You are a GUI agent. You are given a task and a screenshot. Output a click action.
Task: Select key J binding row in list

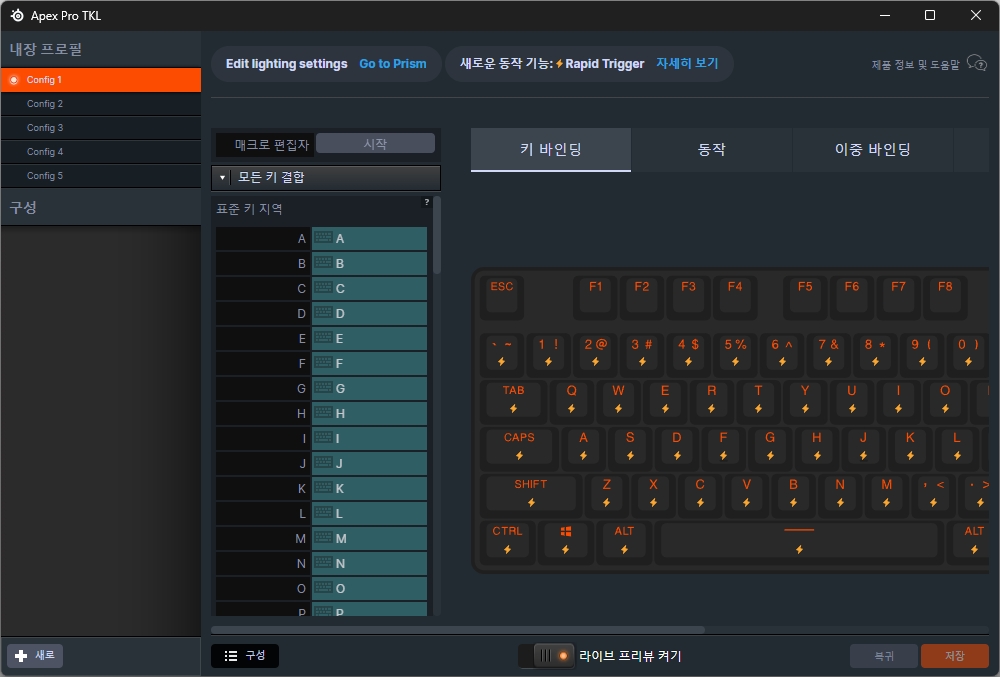click(321, 463)
